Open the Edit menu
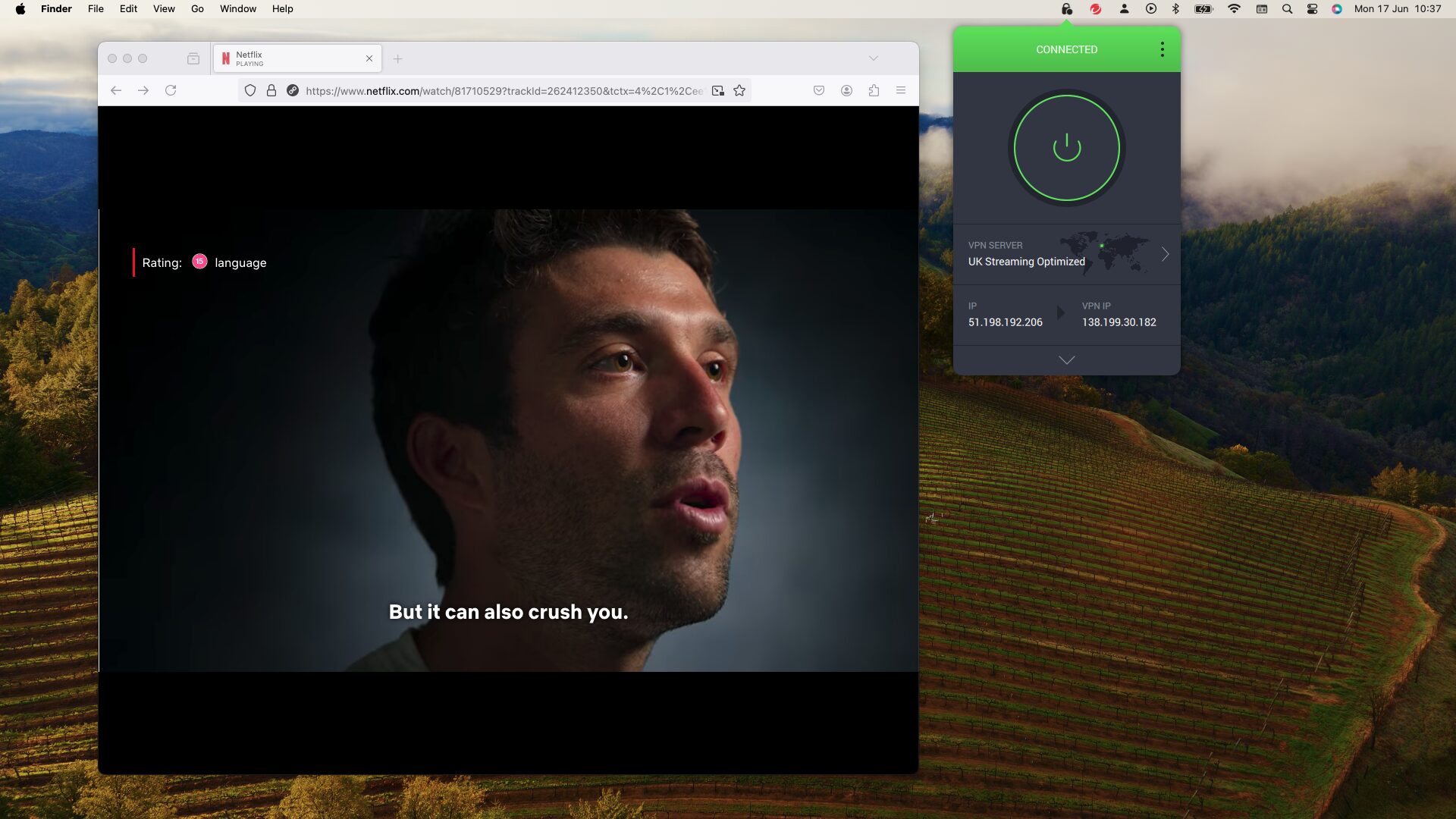 point(128,9)
